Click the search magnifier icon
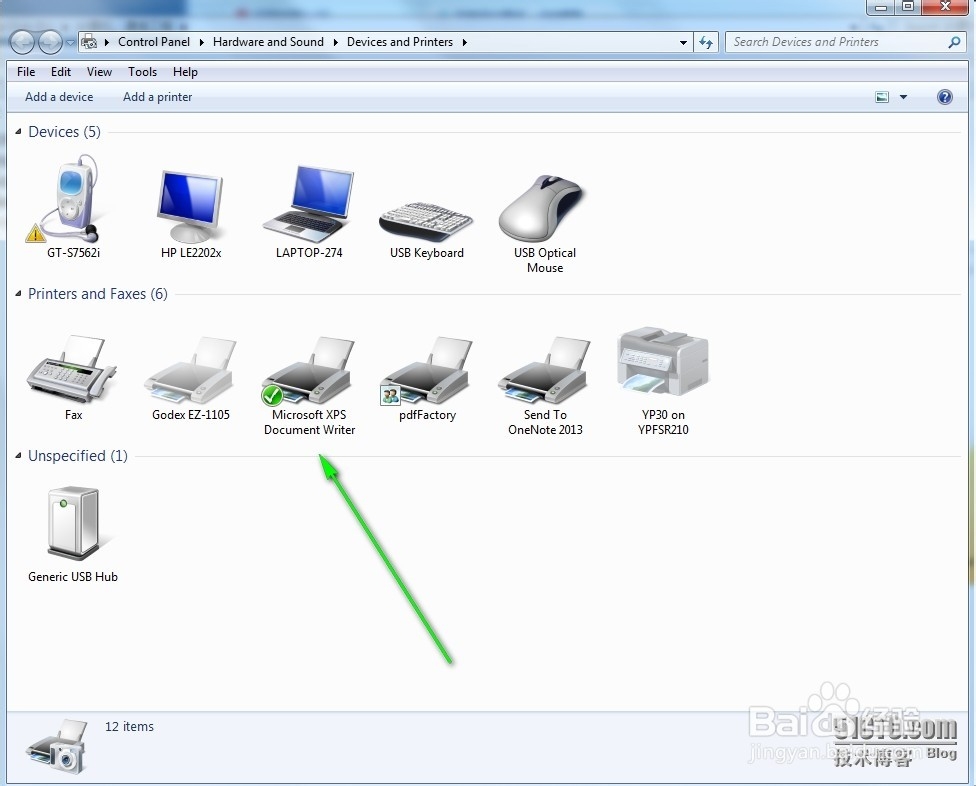This screenshot has height=786, width=976. click(954, 42)
